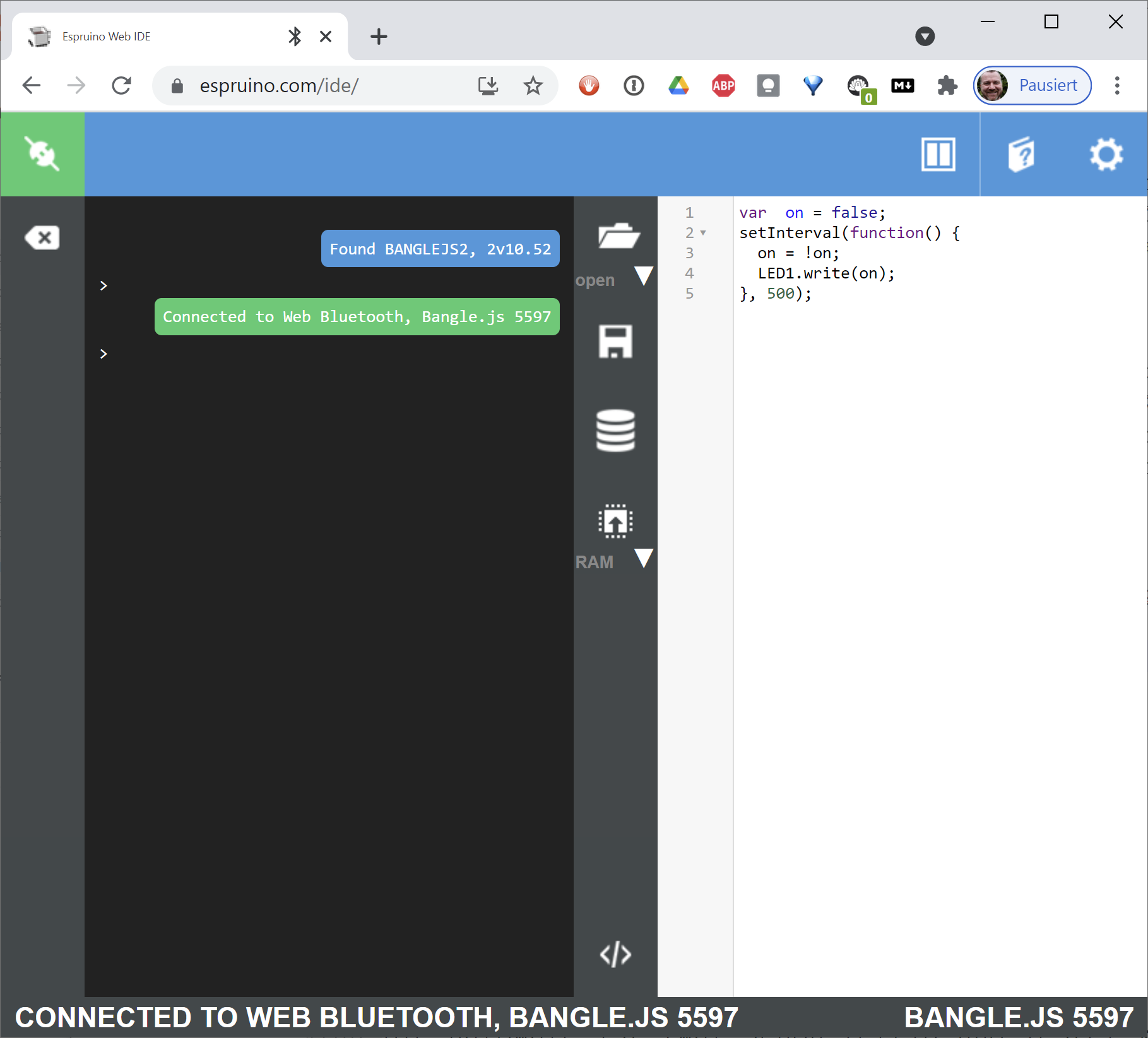The width and height of the screenshot is (1148, 1038).
Task: Click the Pausiert profile button
Action: coord(1032,85)
